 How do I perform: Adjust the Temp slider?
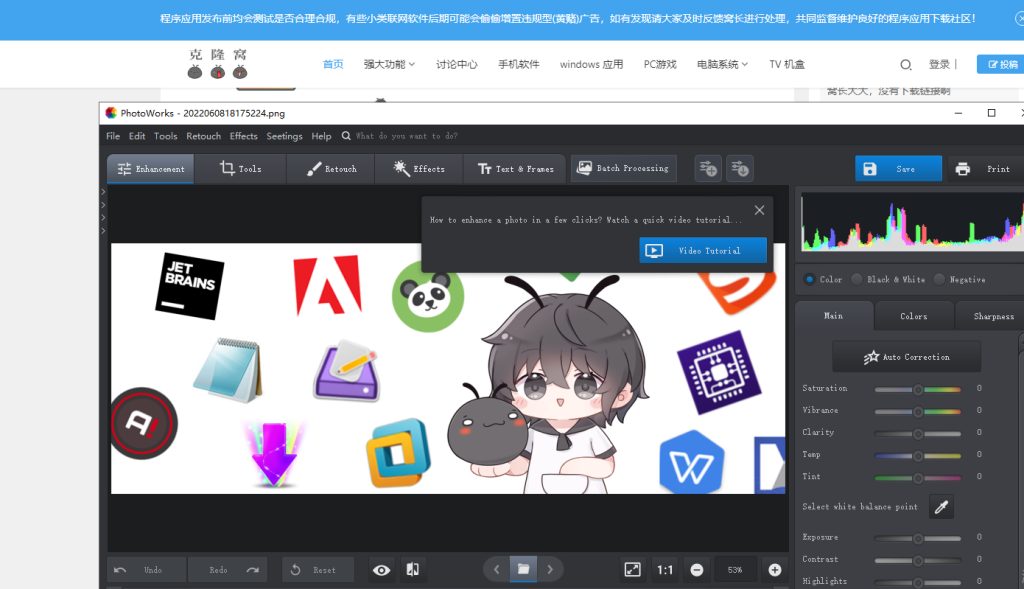click(x=918, y=456)
